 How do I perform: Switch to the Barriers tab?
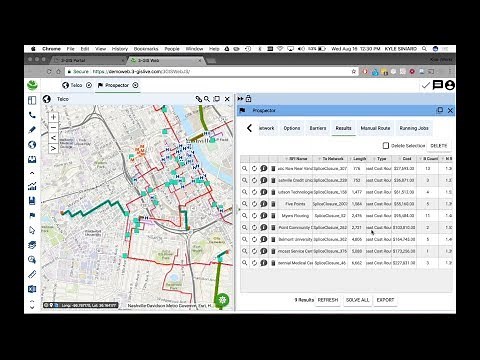(x=318, y=128)
